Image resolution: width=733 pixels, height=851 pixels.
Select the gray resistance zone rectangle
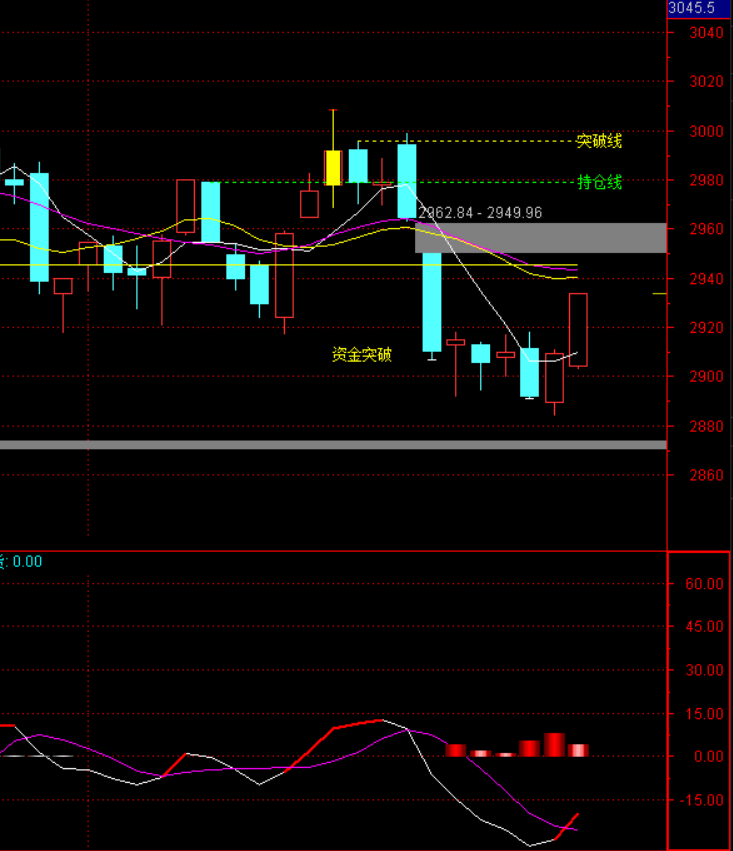point(540,238)
